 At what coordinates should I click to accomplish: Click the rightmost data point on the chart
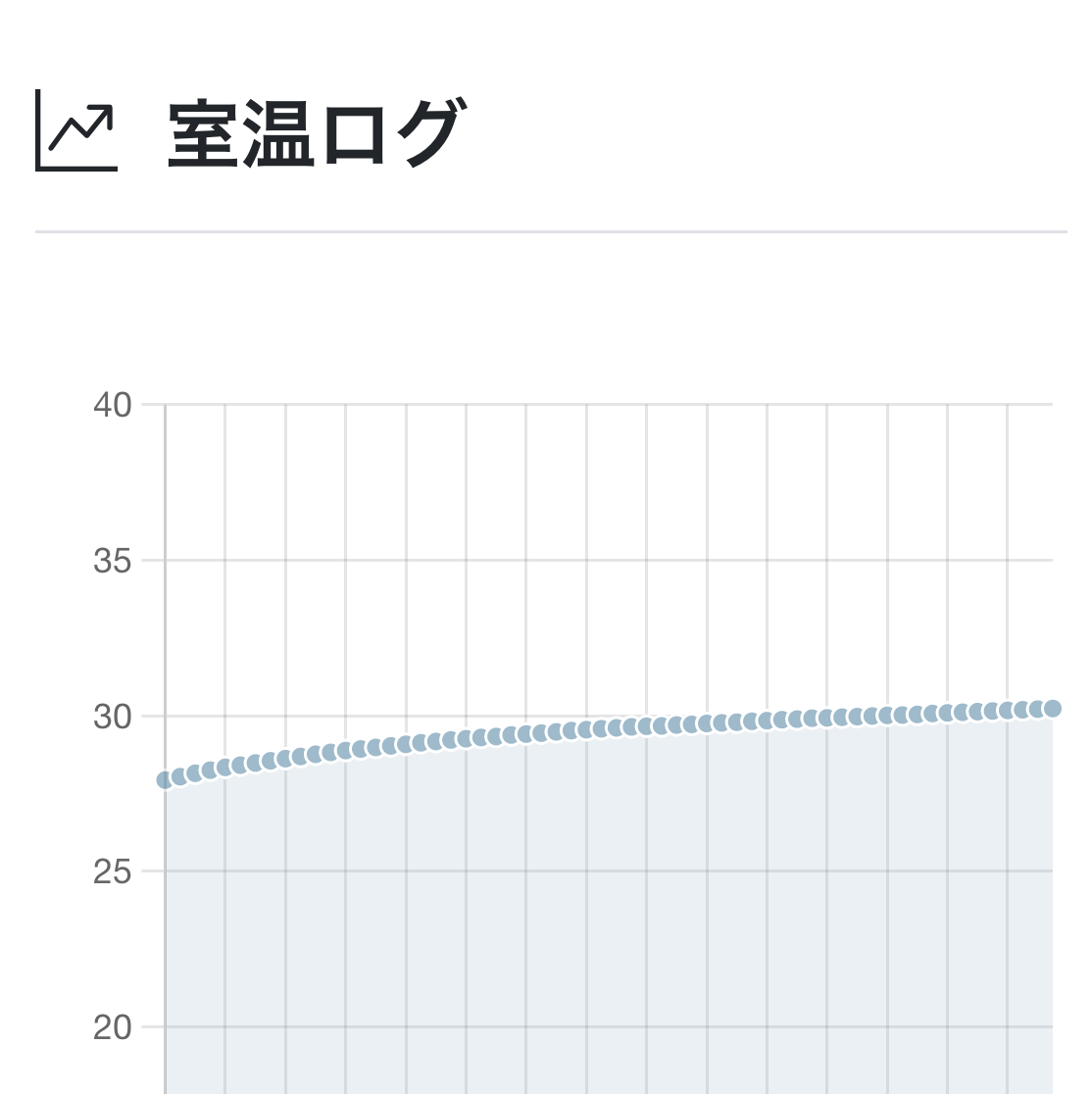click(x=1053, y=709)
